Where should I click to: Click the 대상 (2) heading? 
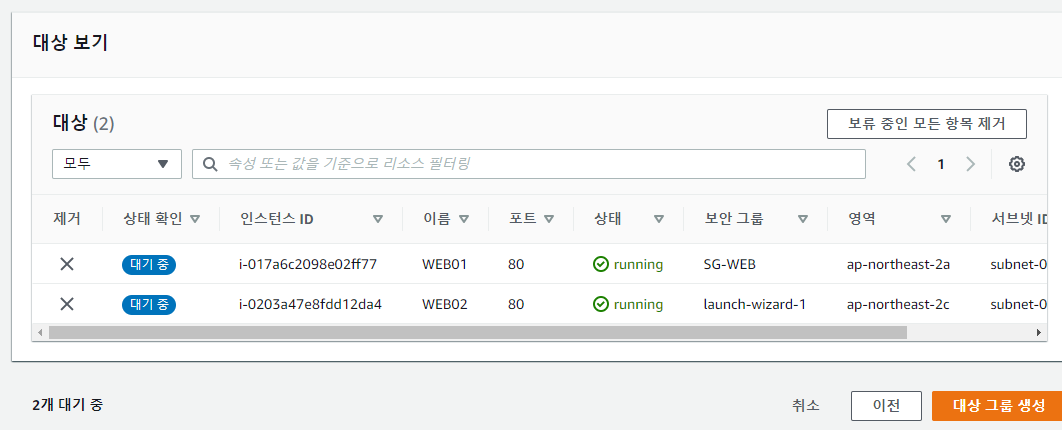click(83, 123)
